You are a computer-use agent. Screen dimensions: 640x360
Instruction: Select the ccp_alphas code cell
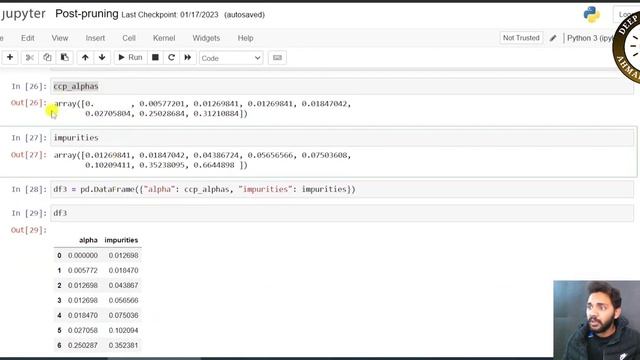point(342,86)
